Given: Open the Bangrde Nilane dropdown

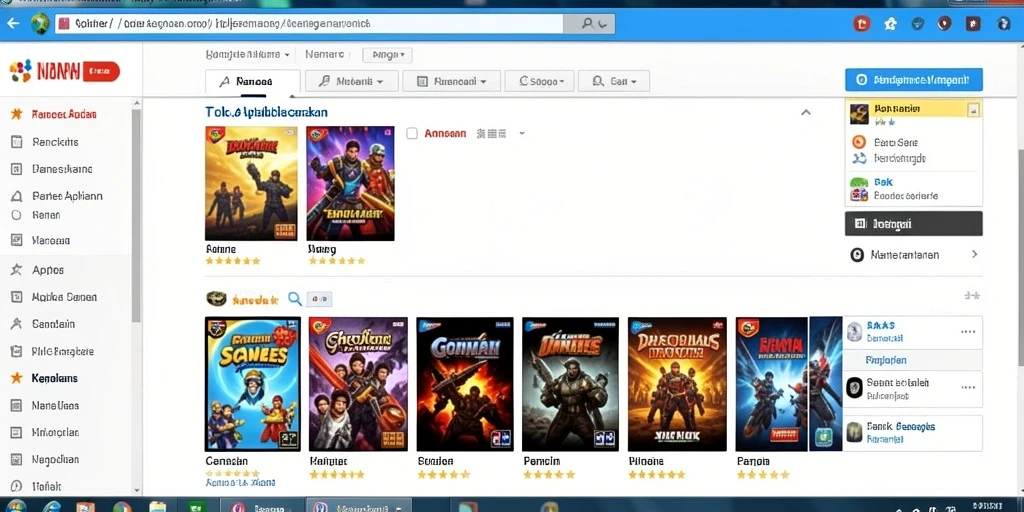Looking at the screenshot, I should [x=248, y=54].
